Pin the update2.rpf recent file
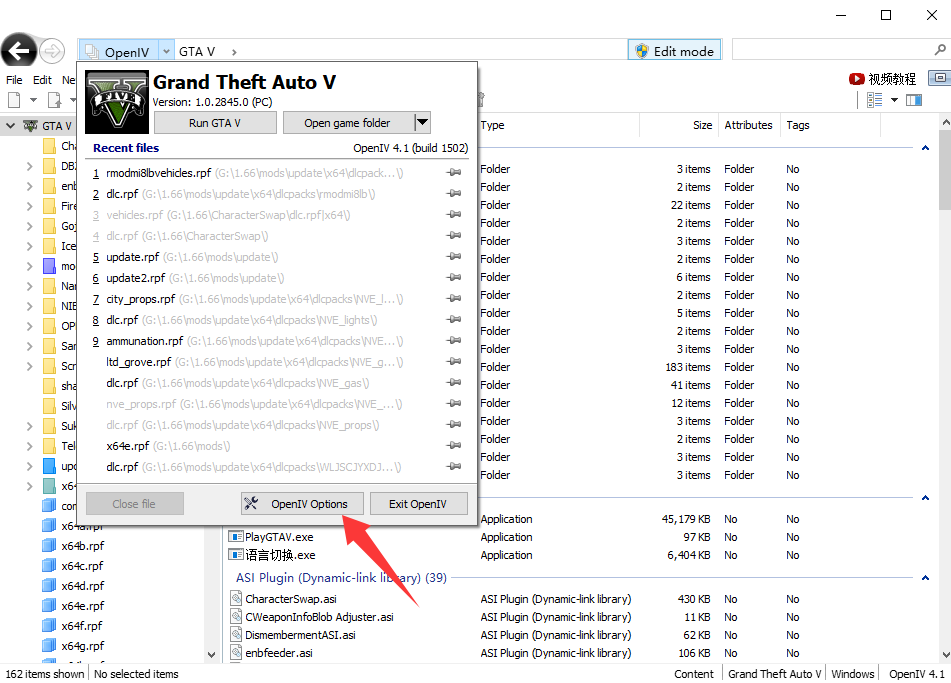The height and width of the screenshot is (683, 951). [454, 278]
